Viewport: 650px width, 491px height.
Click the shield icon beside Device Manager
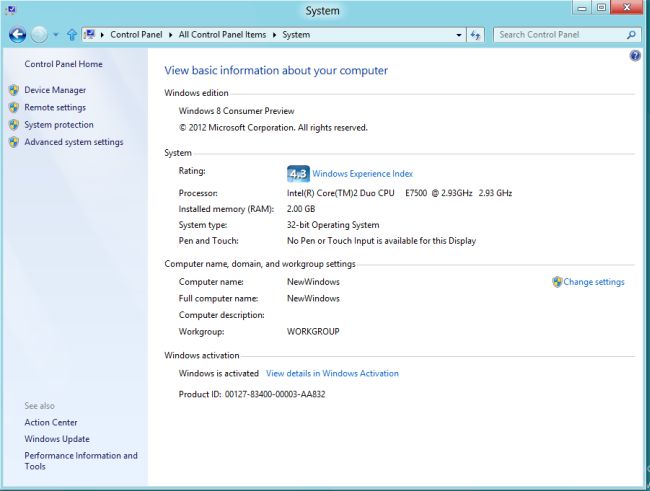click(x=14, y=90)
